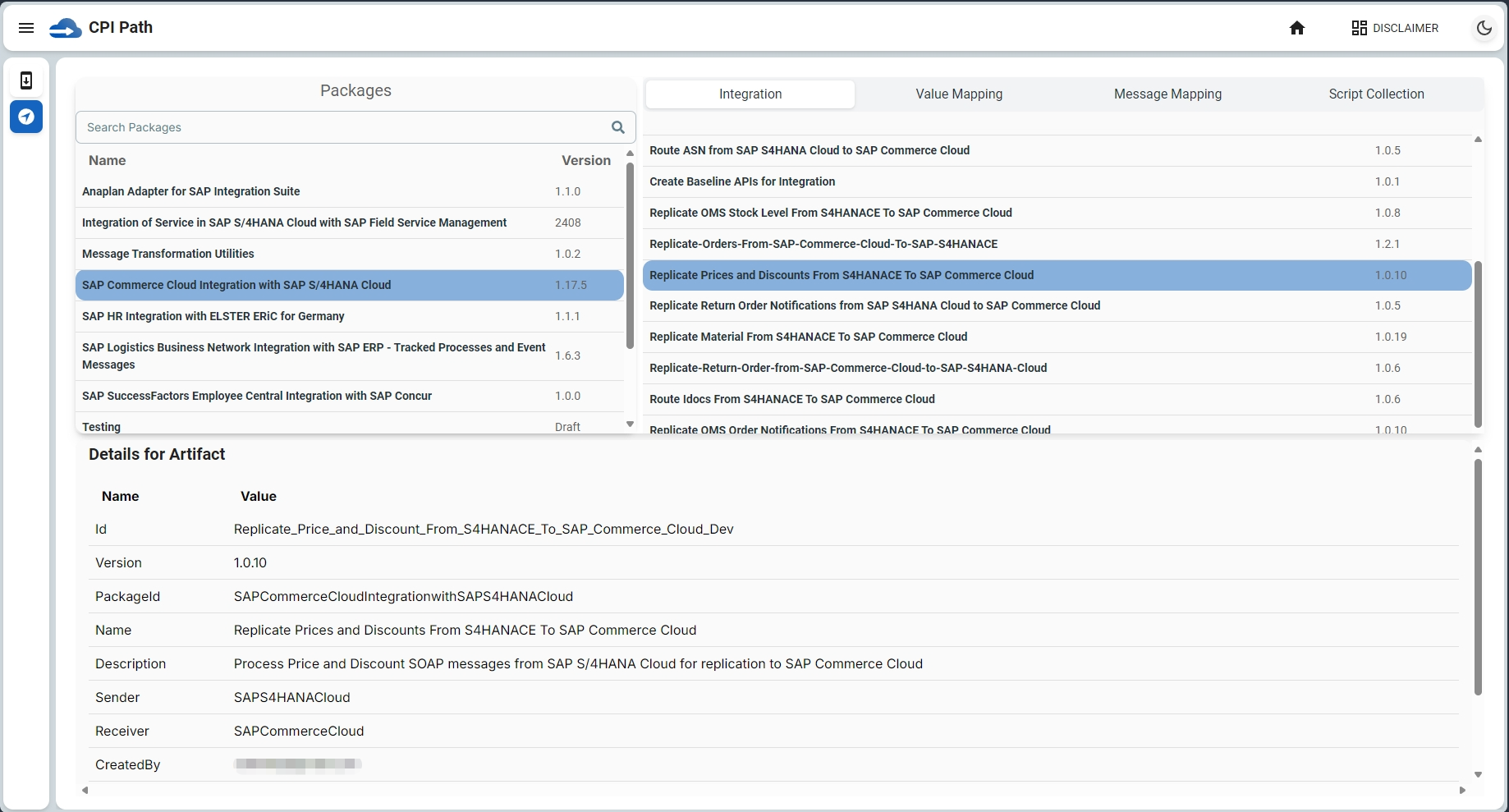
Task: Select SAP HR Integration with ELSTER ERiC package
Action: pyautogui.click(x=350, y=316)
